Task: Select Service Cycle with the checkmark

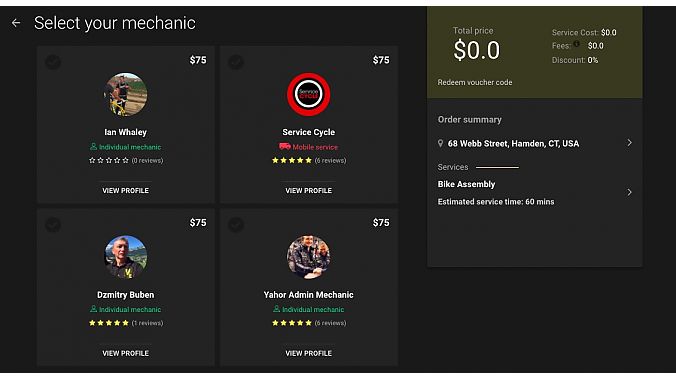Action: point(236,62)
